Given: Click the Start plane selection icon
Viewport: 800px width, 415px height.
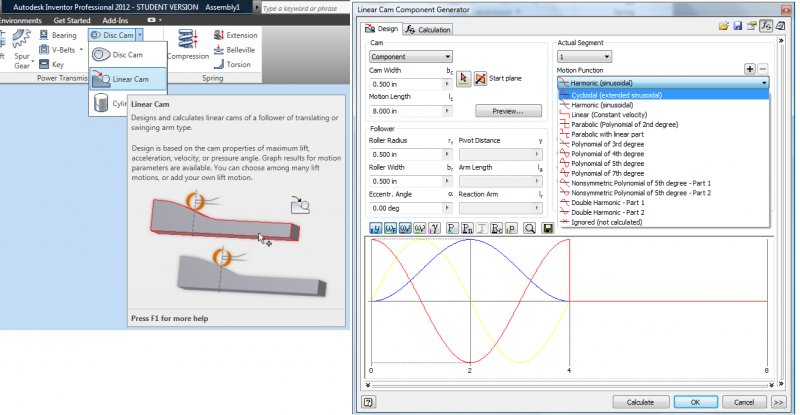Looking at the screenshot, I should 480,78.
